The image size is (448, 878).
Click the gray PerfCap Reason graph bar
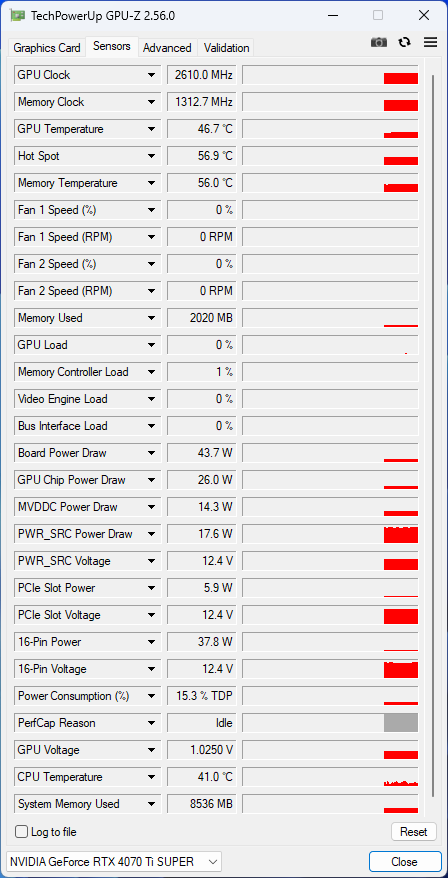point(401,722)
